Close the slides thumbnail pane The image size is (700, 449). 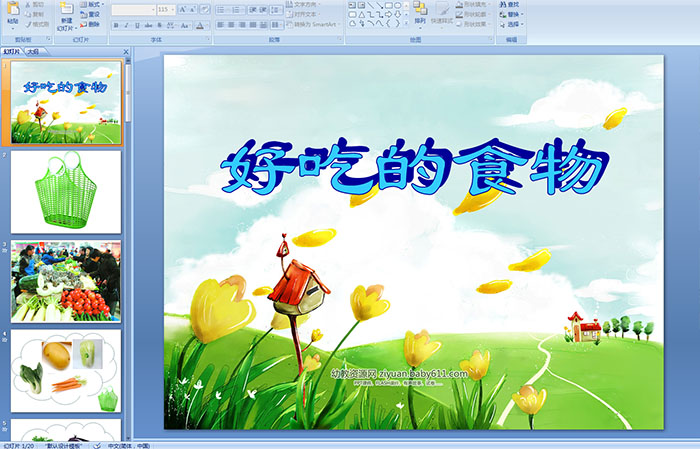point(126,52)
